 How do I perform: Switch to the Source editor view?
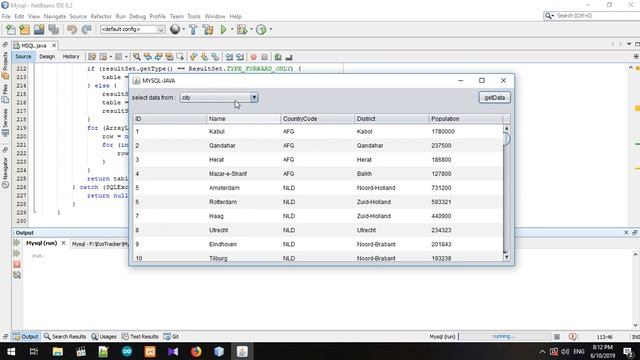point(23,57)
